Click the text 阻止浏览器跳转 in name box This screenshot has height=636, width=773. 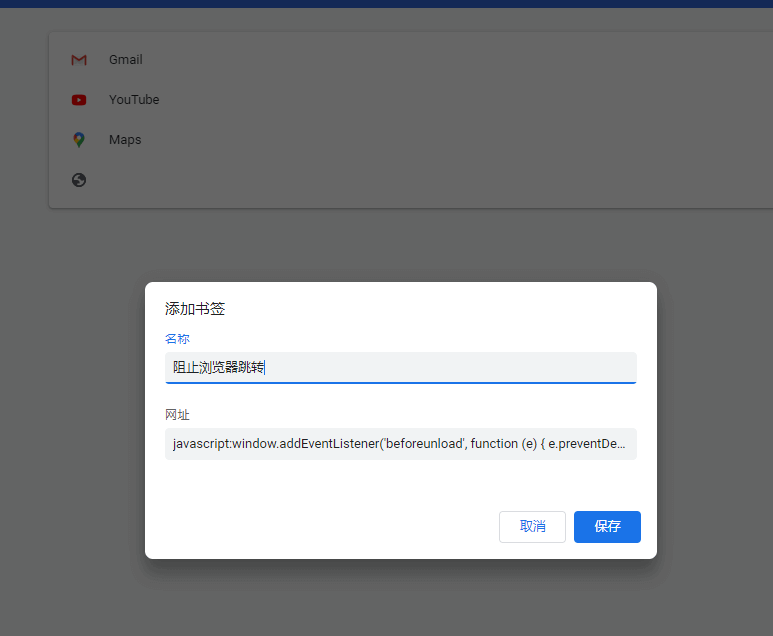click(x=218, y=368)
